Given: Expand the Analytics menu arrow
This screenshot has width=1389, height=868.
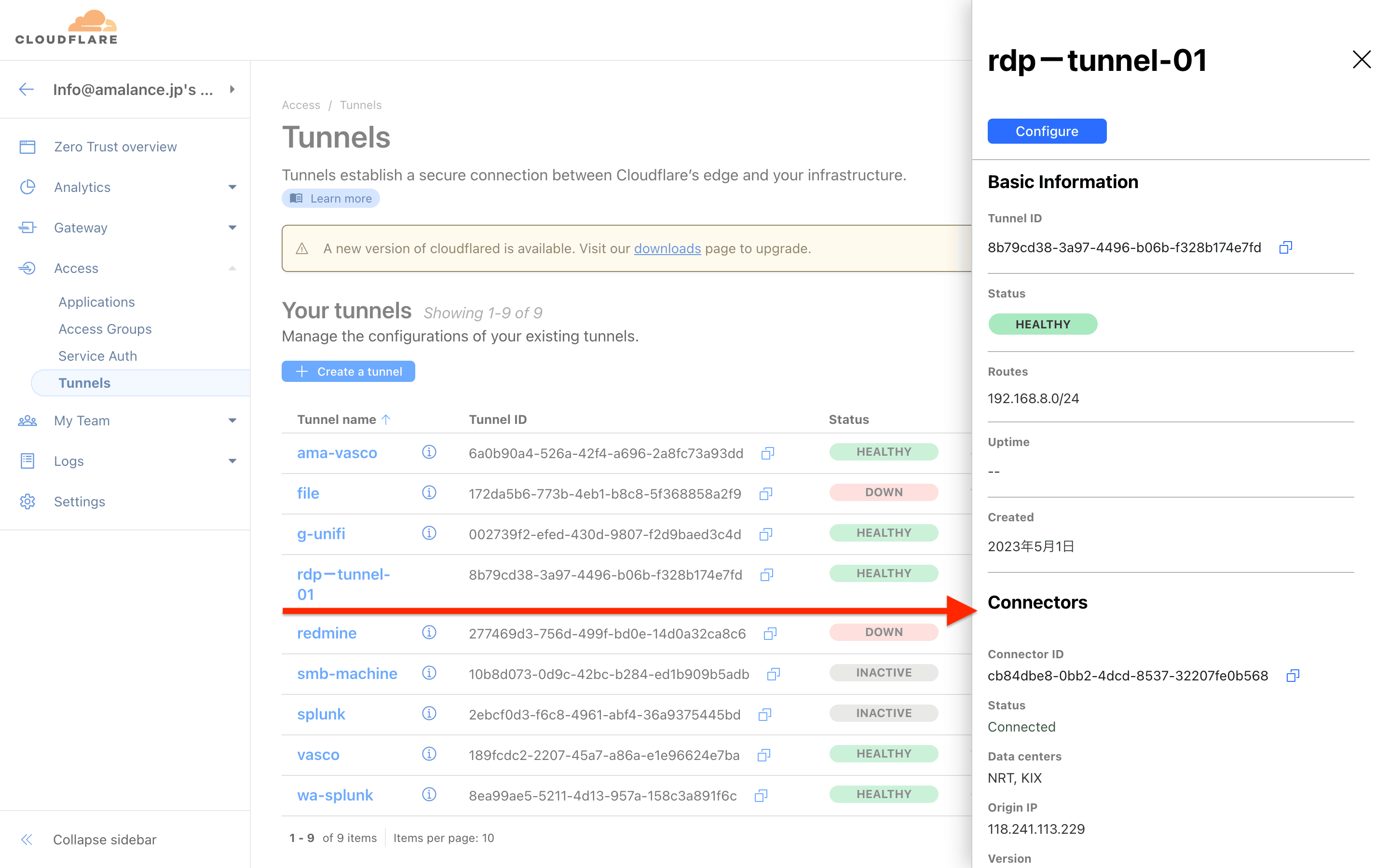Looking at the screenshot, I should (x=232, y=187).
